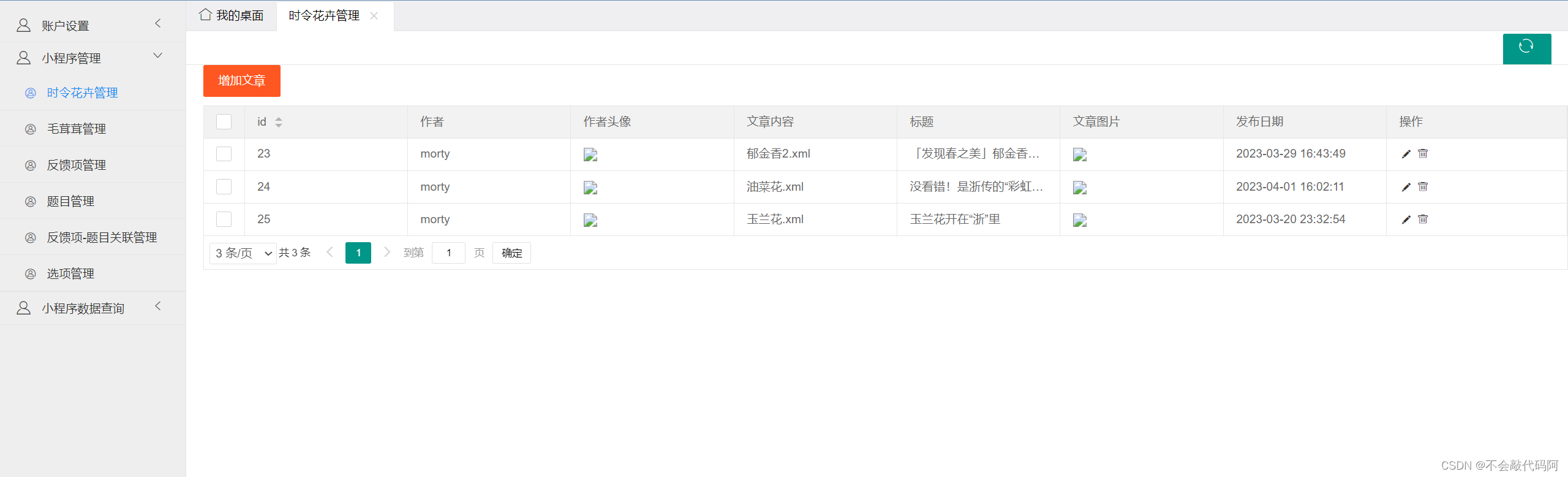This screenshot has height=477, width=1568.
Task: Delete article row 24 with trash icon
Action: click(1423, 186)
